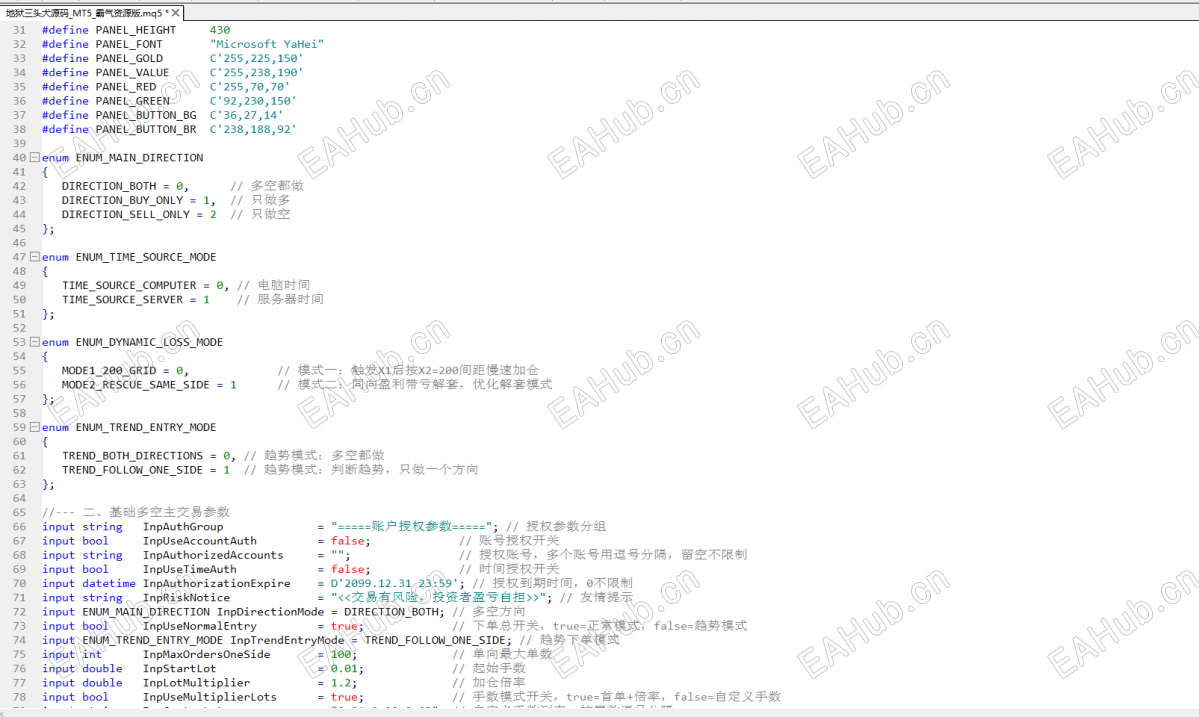Click the InpStartLot variable name

[179, 668]
